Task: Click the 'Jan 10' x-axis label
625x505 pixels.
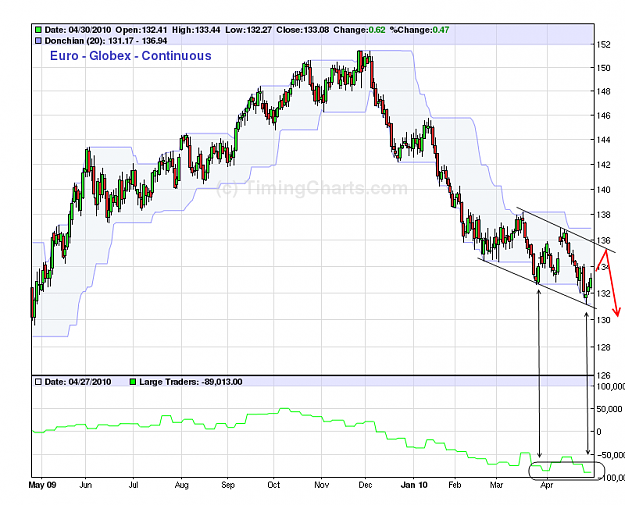Action: point(414,485)
